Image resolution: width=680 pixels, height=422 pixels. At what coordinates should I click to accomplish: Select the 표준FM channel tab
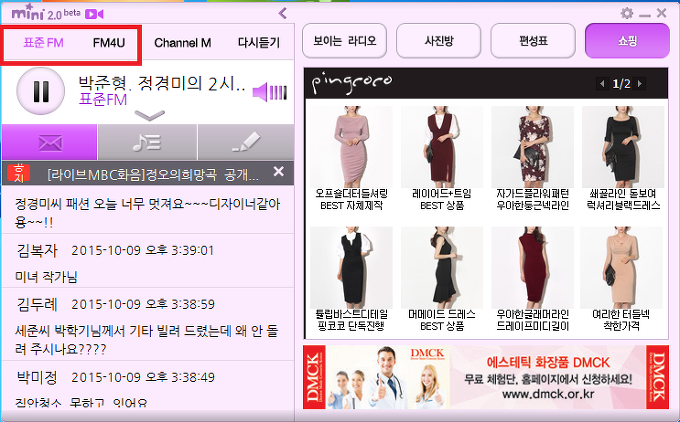click(43, 43)
